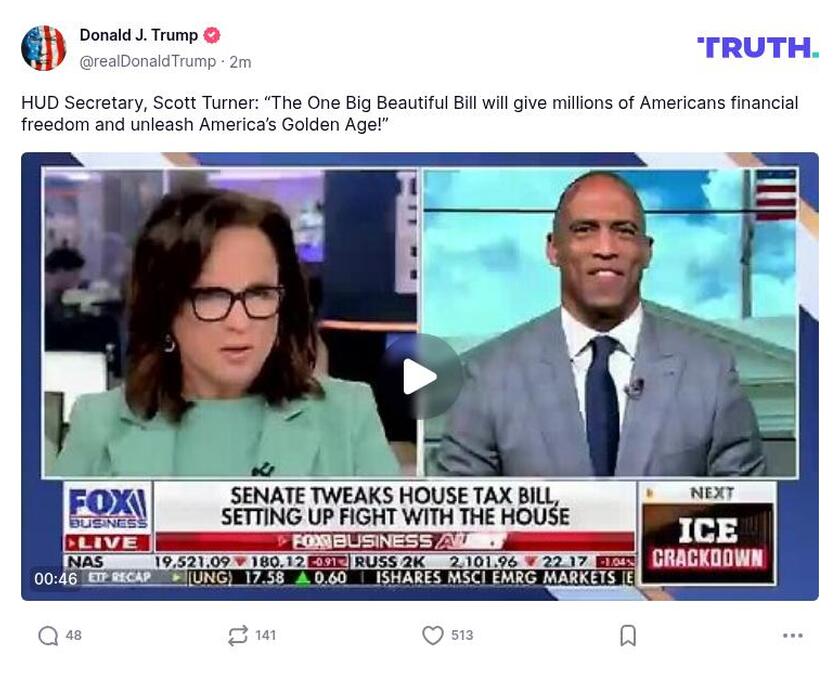Open post via 2m timestamp
The height and width of the screenshot is (674, 840).
(x=241, y=62)
